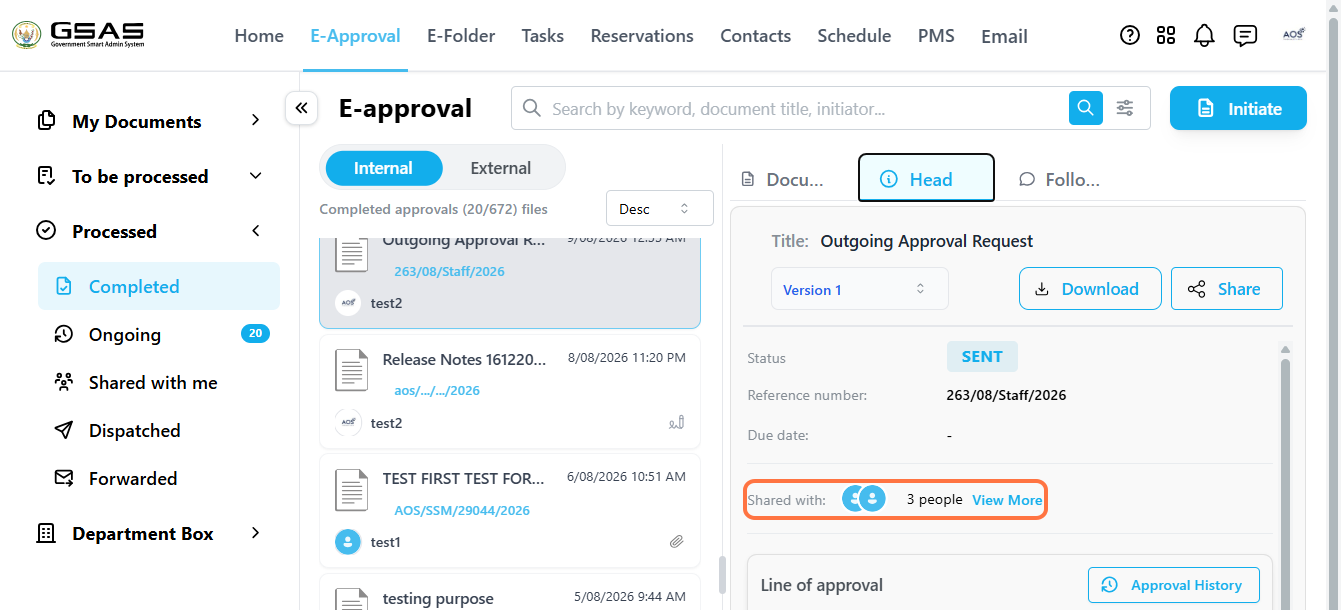Click the My Documents icon
1341x610 pixels.
[x=46, y=121]
